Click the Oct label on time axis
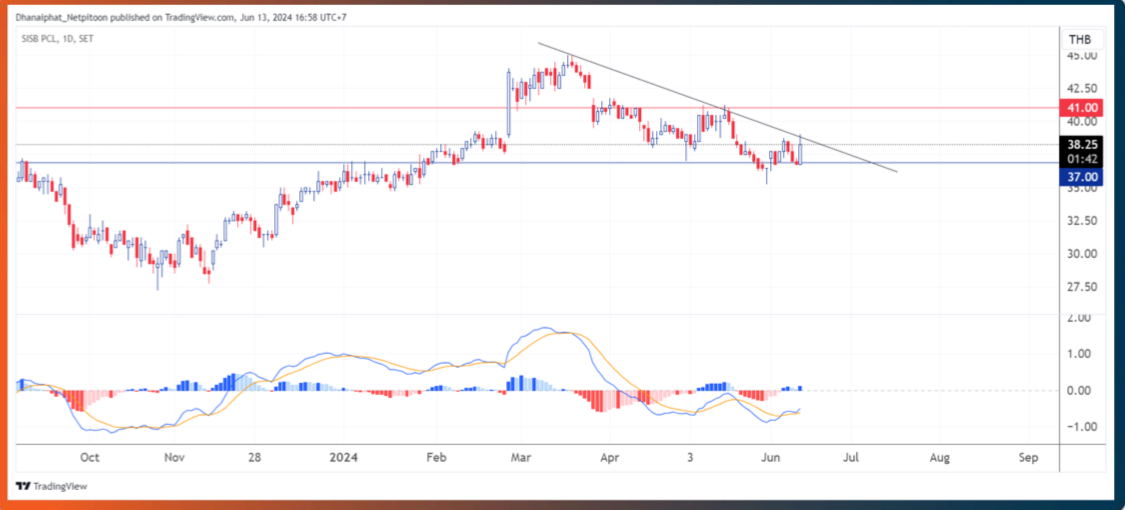This screenshot has width=1125, height=510. pos(89,458)
